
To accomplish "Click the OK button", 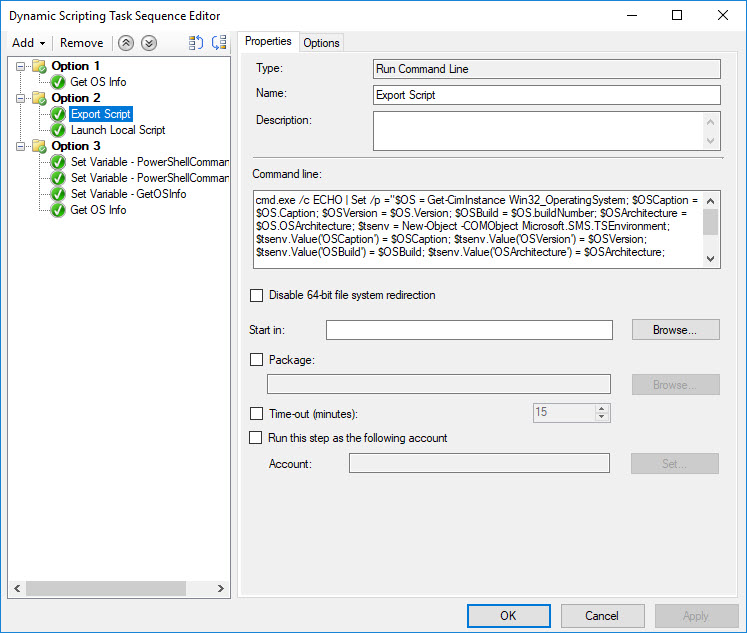I will pyautogui.click(x=508, y=616).
